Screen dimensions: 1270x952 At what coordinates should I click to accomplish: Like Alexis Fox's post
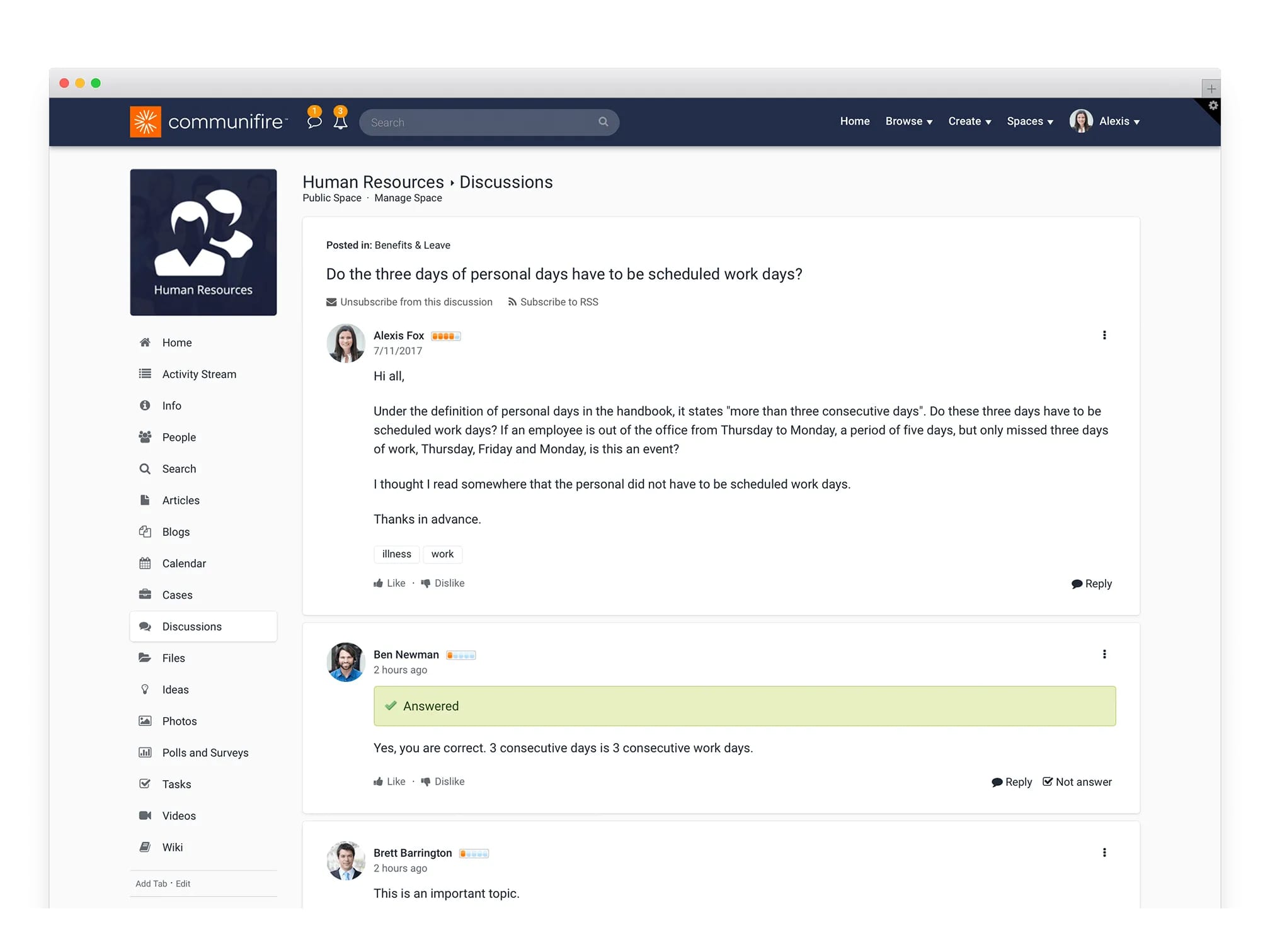point(389,584)
